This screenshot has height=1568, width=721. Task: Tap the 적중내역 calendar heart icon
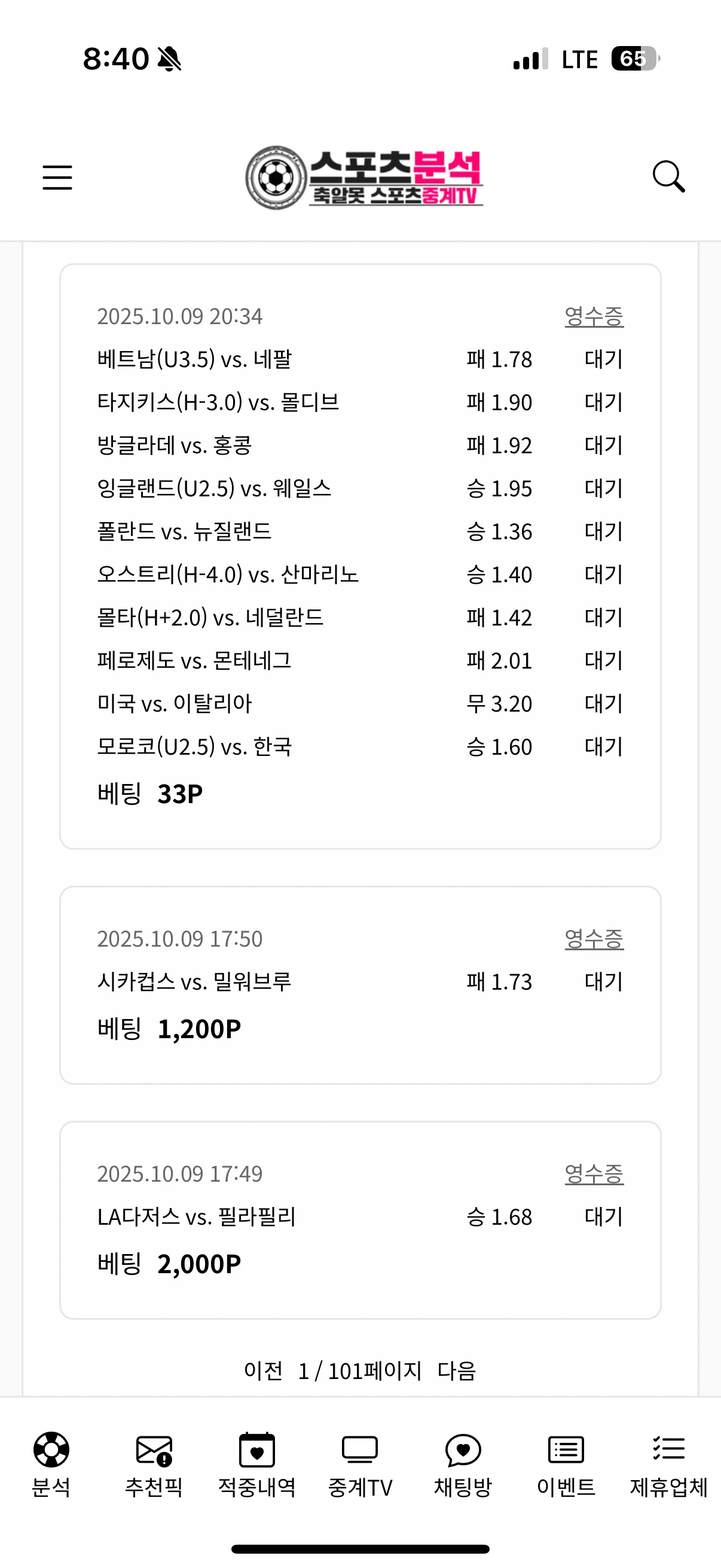click(256, 1450)
